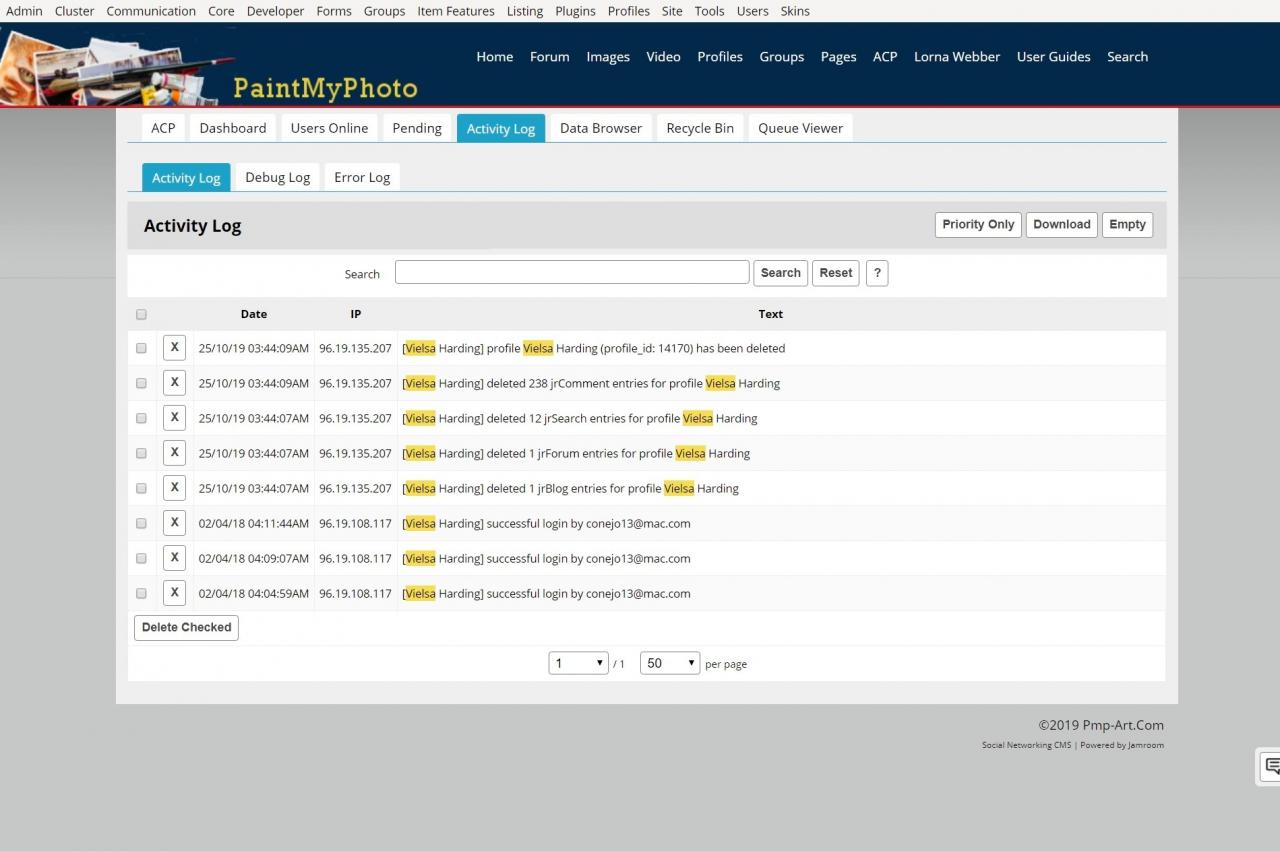Remove the 12 jrSearch entries log row
This screenshot has width=1280, height=851.
coord(174,418)
